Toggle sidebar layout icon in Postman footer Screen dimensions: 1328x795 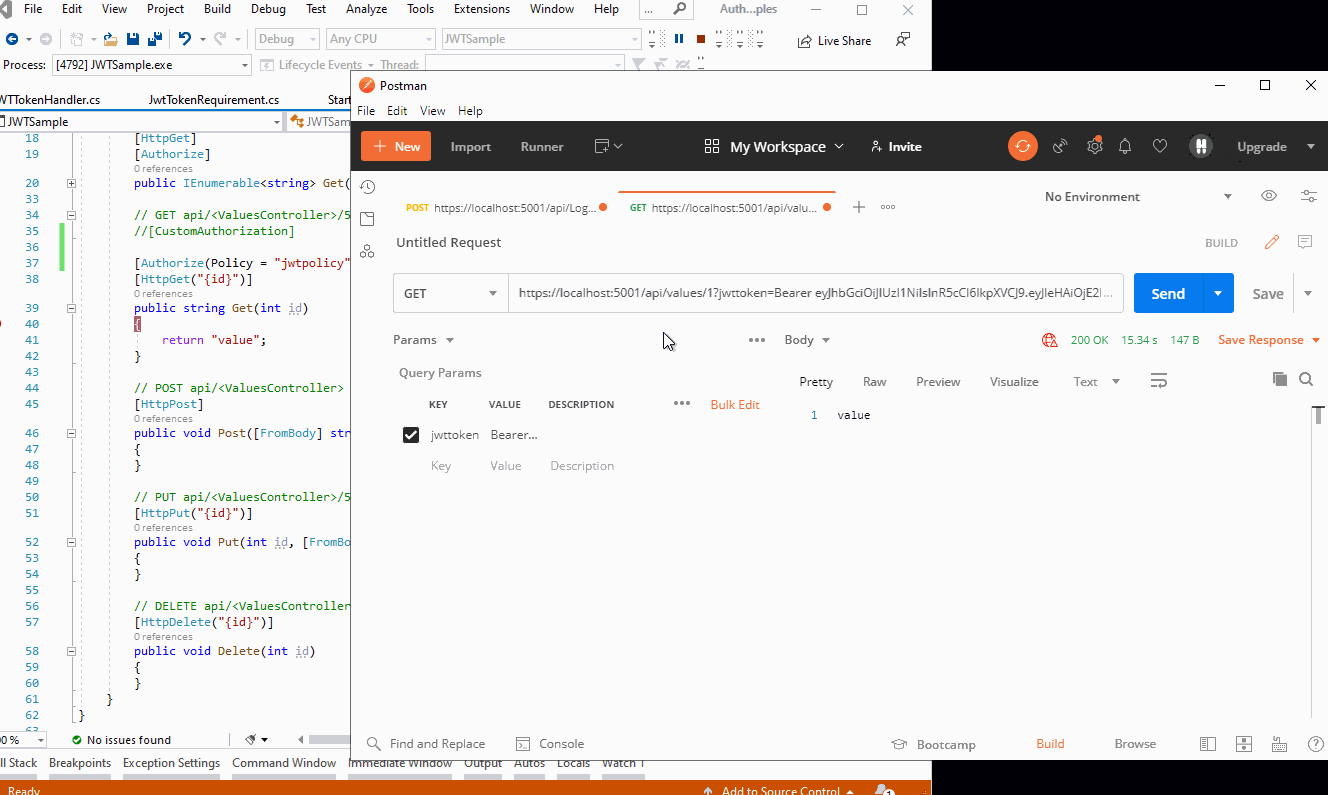click(1208, 744)
